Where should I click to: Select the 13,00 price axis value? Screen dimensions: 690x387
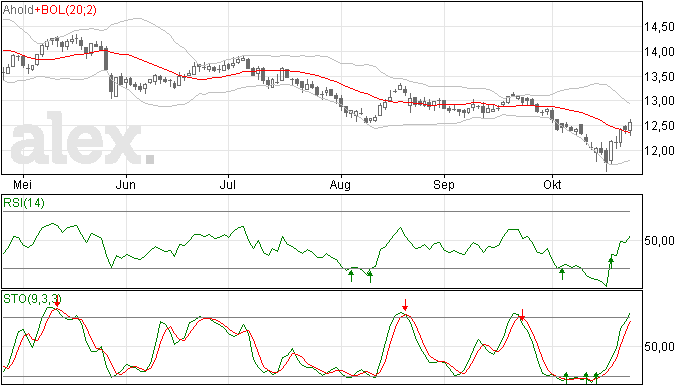click(x=659, y=101)
